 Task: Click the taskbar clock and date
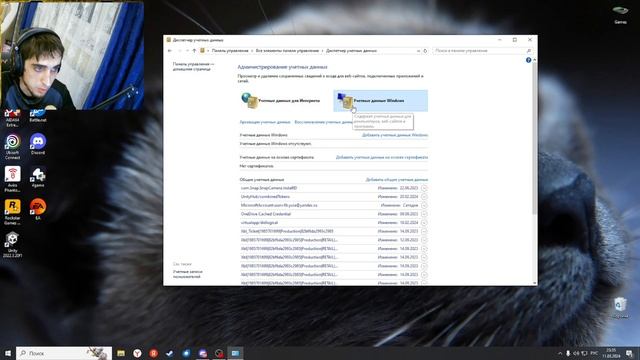tap(611, 353)
